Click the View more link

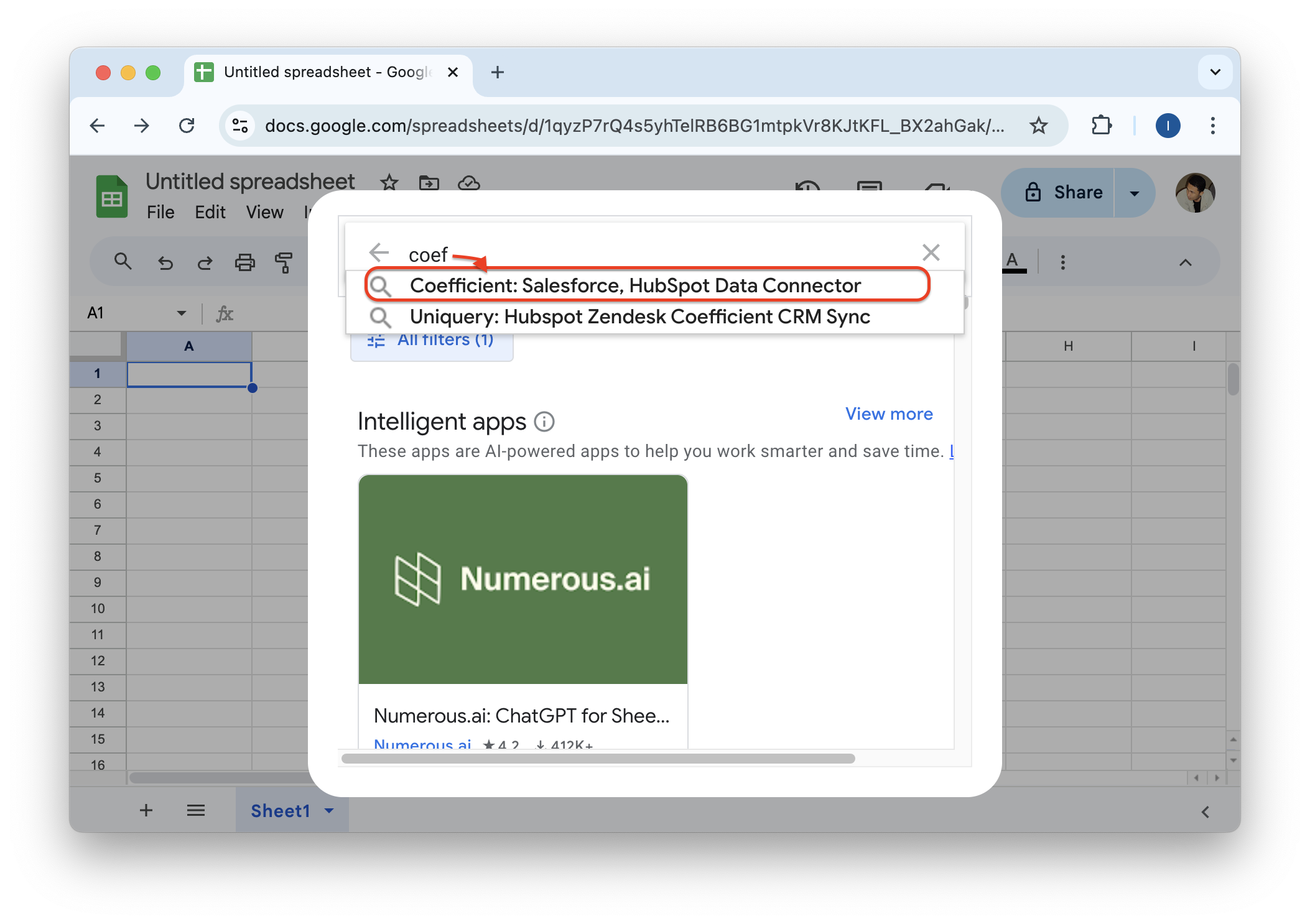pos(888,414)
